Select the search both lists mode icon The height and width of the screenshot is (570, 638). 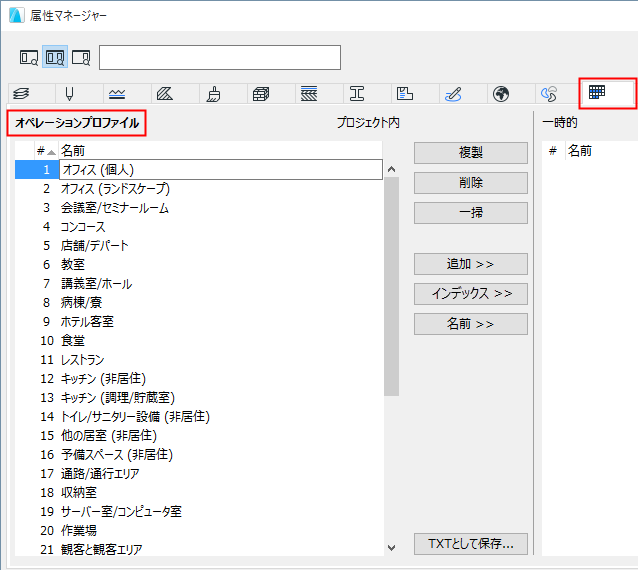pos(55,57)
